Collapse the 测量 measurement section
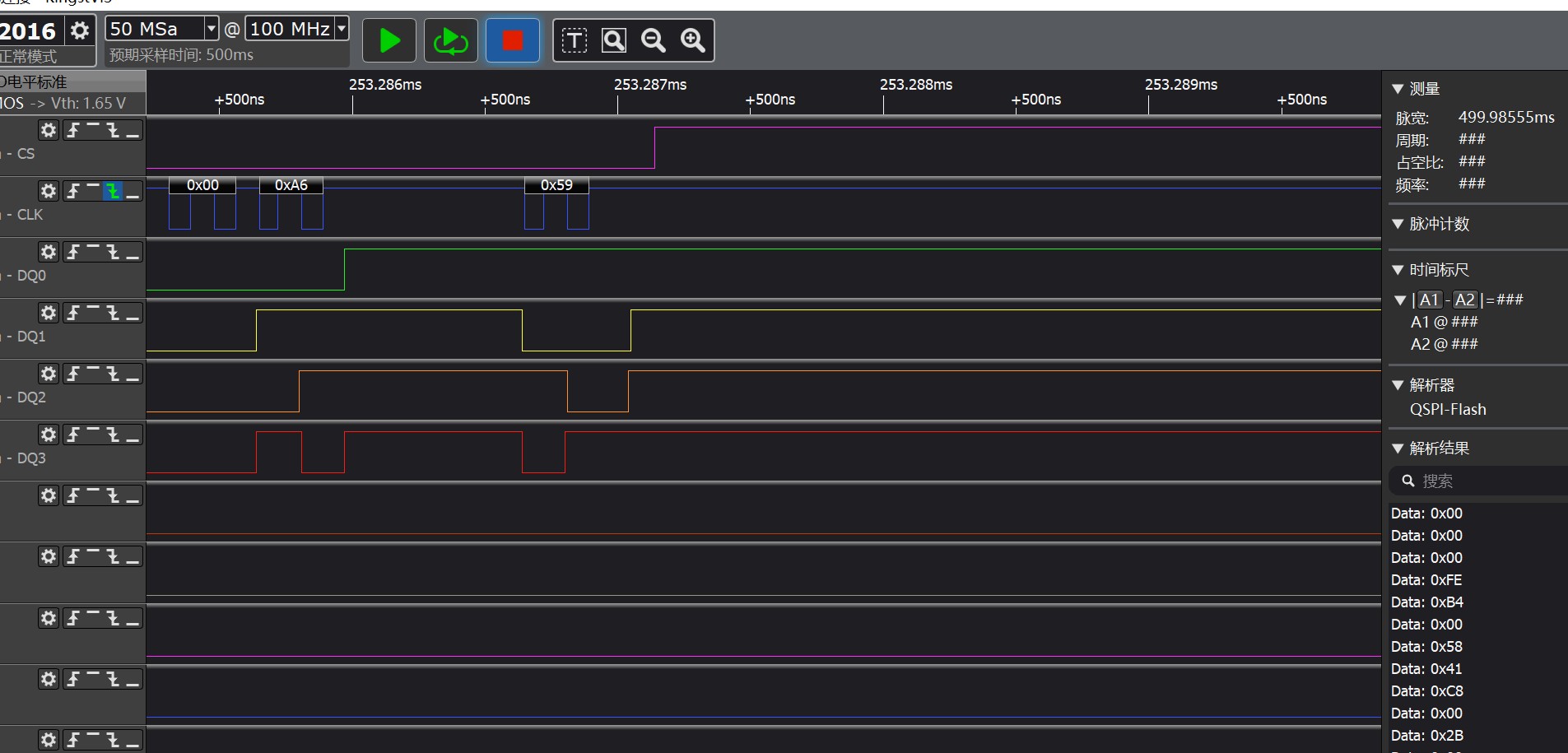 [1398, 89]
